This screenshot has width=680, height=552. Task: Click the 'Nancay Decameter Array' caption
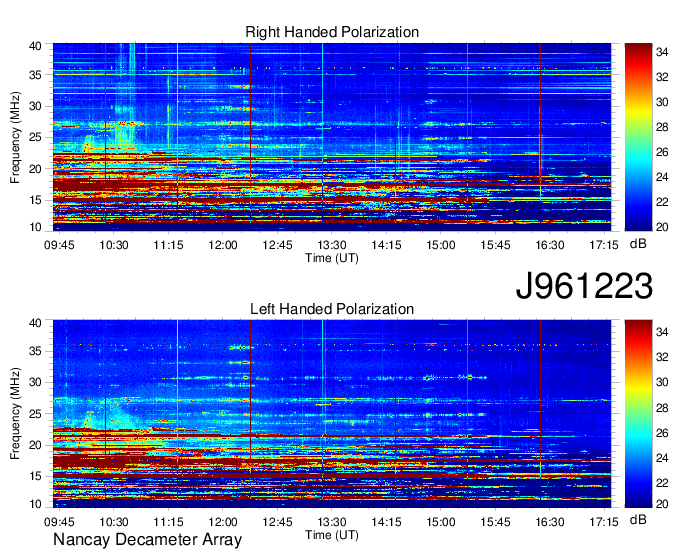pyautogui.click(x=147, y=540)
